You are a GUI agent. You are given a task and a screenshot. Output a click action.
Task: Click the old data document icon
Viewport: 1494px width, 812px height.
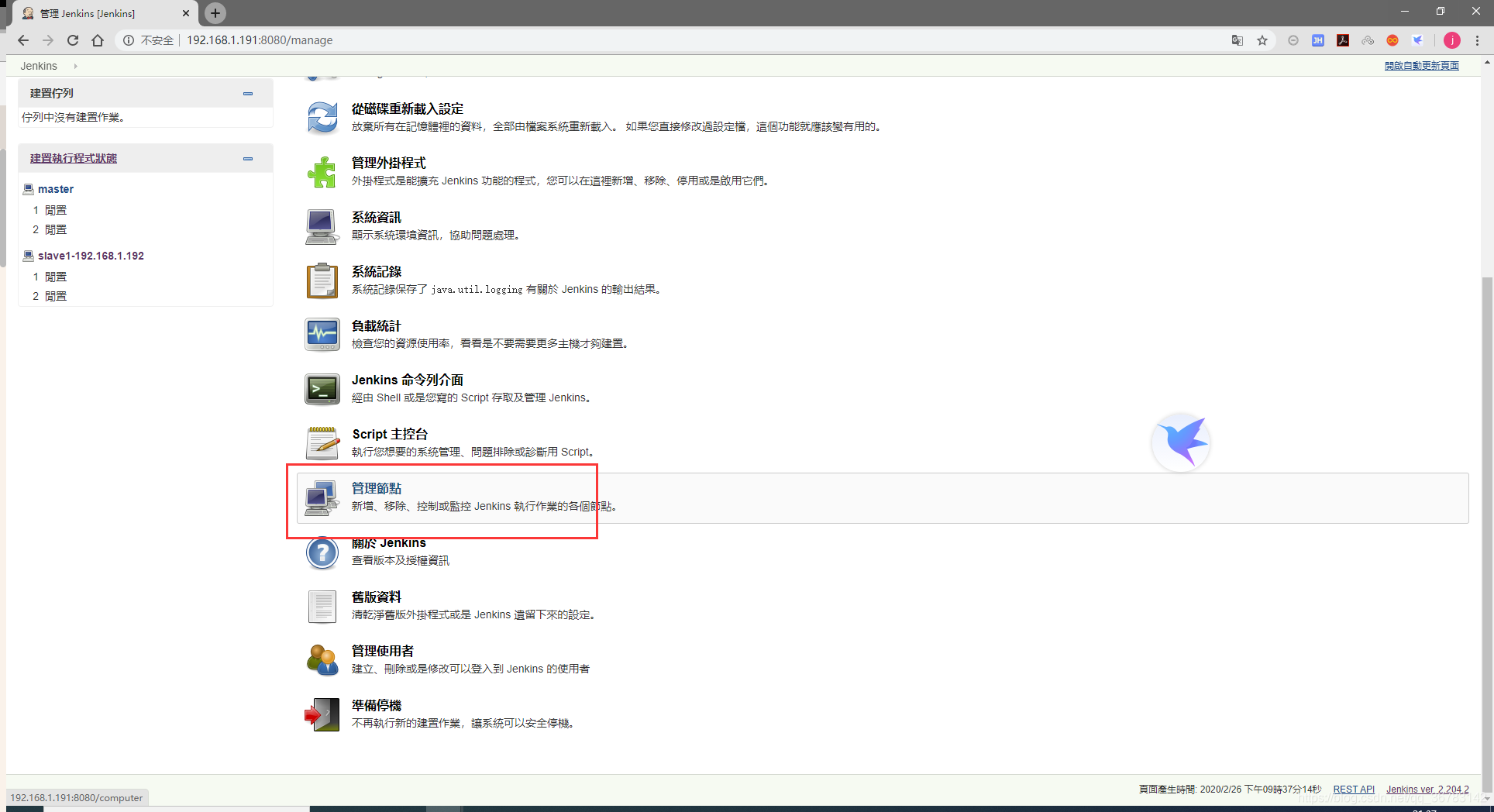322,607
